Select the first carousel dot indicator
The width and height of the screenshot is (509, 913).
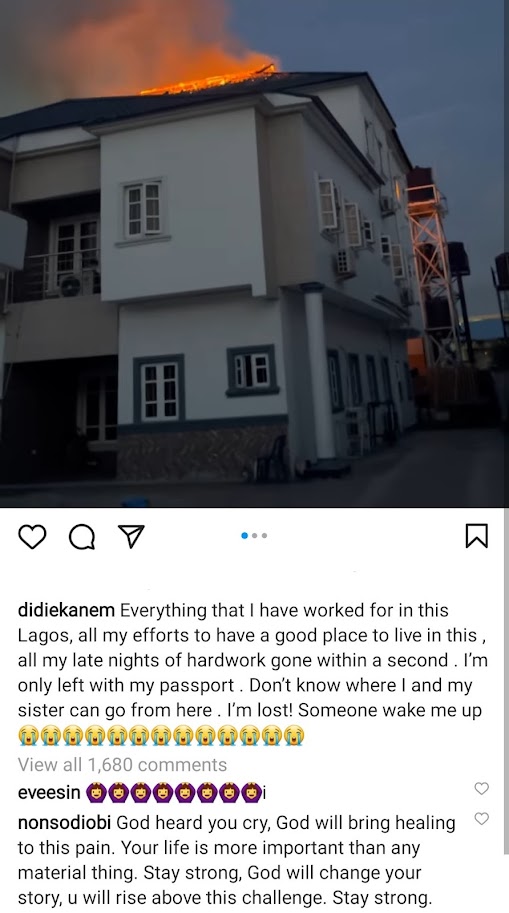coord(245,536)
